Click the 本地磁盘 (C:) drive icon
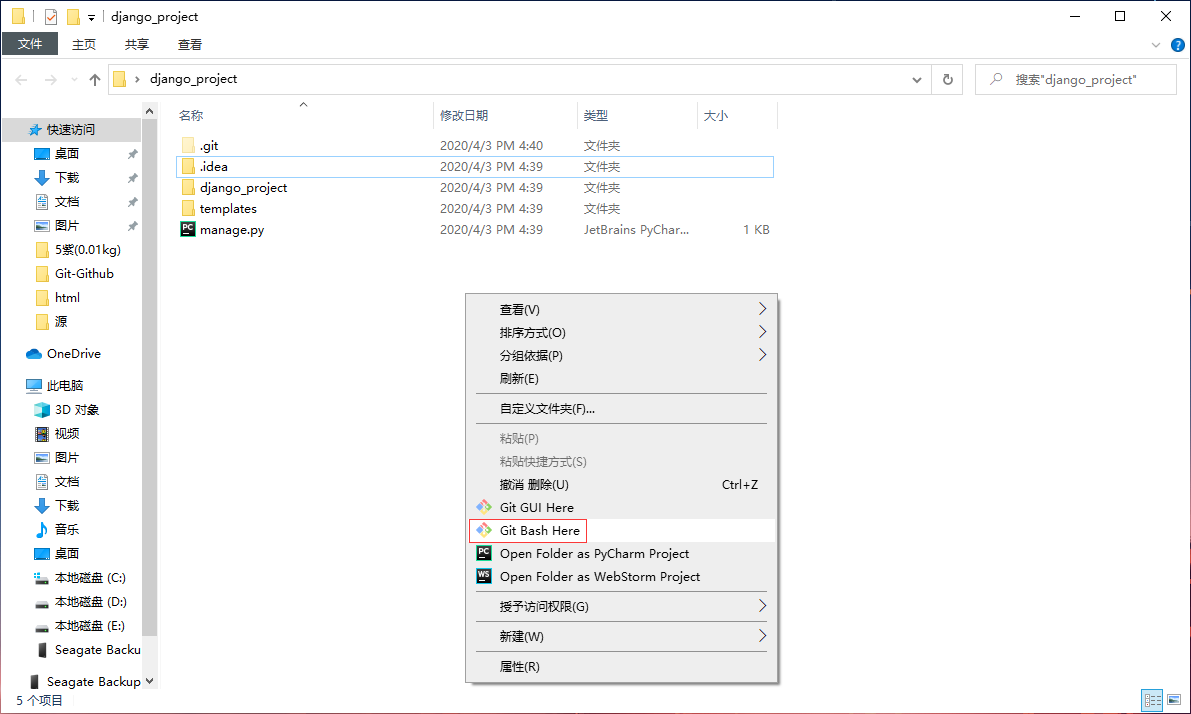The height and width of the screenshot is (714, 1191). pyautogui.click(x=42, y=578)
